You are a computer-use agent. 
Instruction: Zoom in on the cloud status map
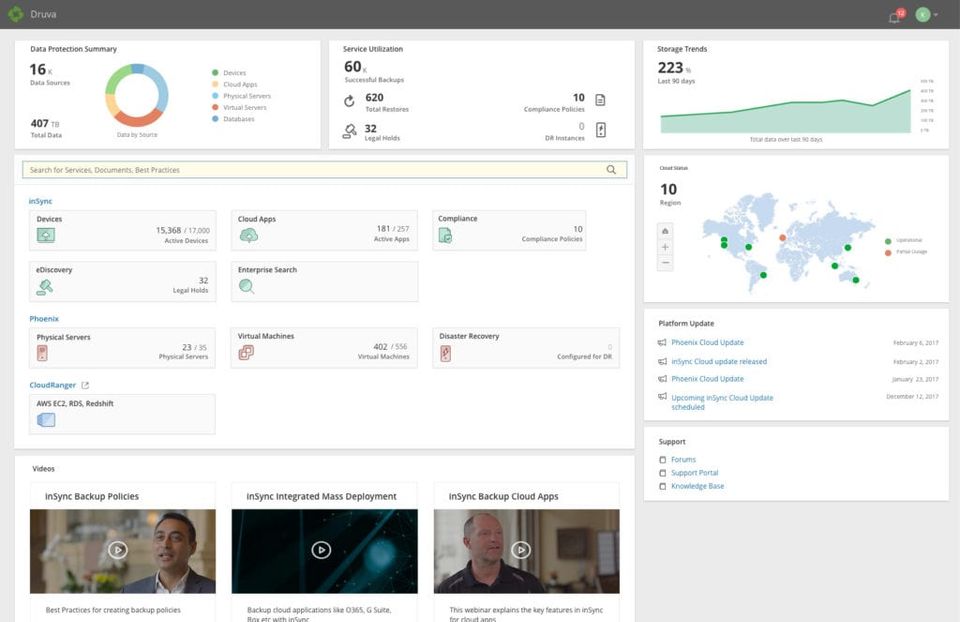[x=665, y=247]
